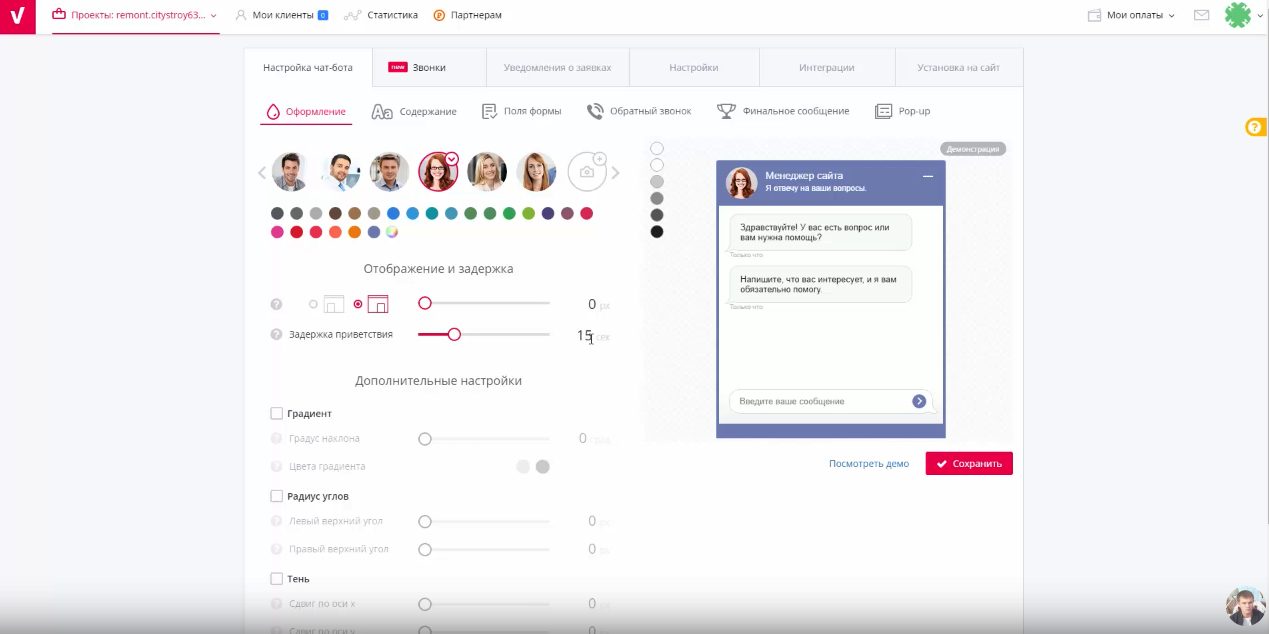Enable the Градиент checkbox

[x=277, y=413]
